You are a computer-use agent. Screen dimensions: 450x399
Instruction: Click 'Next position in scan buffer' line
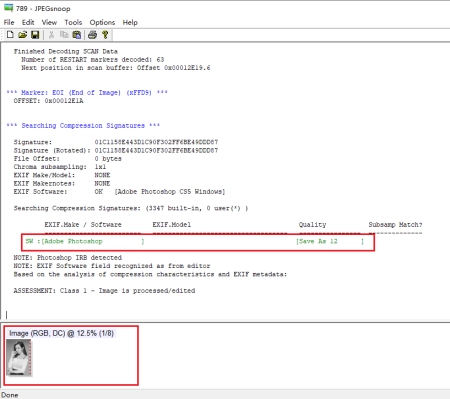point(116,68)
